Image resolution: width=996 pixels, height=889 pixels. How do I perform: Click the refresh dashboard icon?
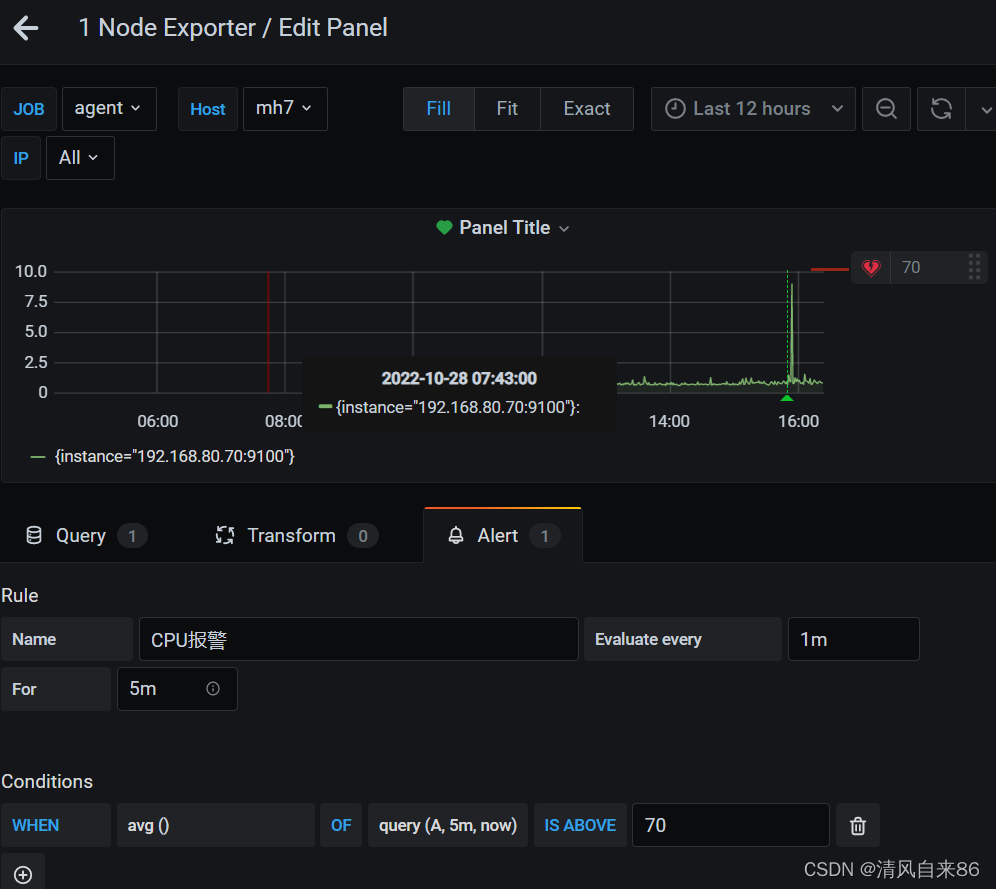tap(941, 109)
